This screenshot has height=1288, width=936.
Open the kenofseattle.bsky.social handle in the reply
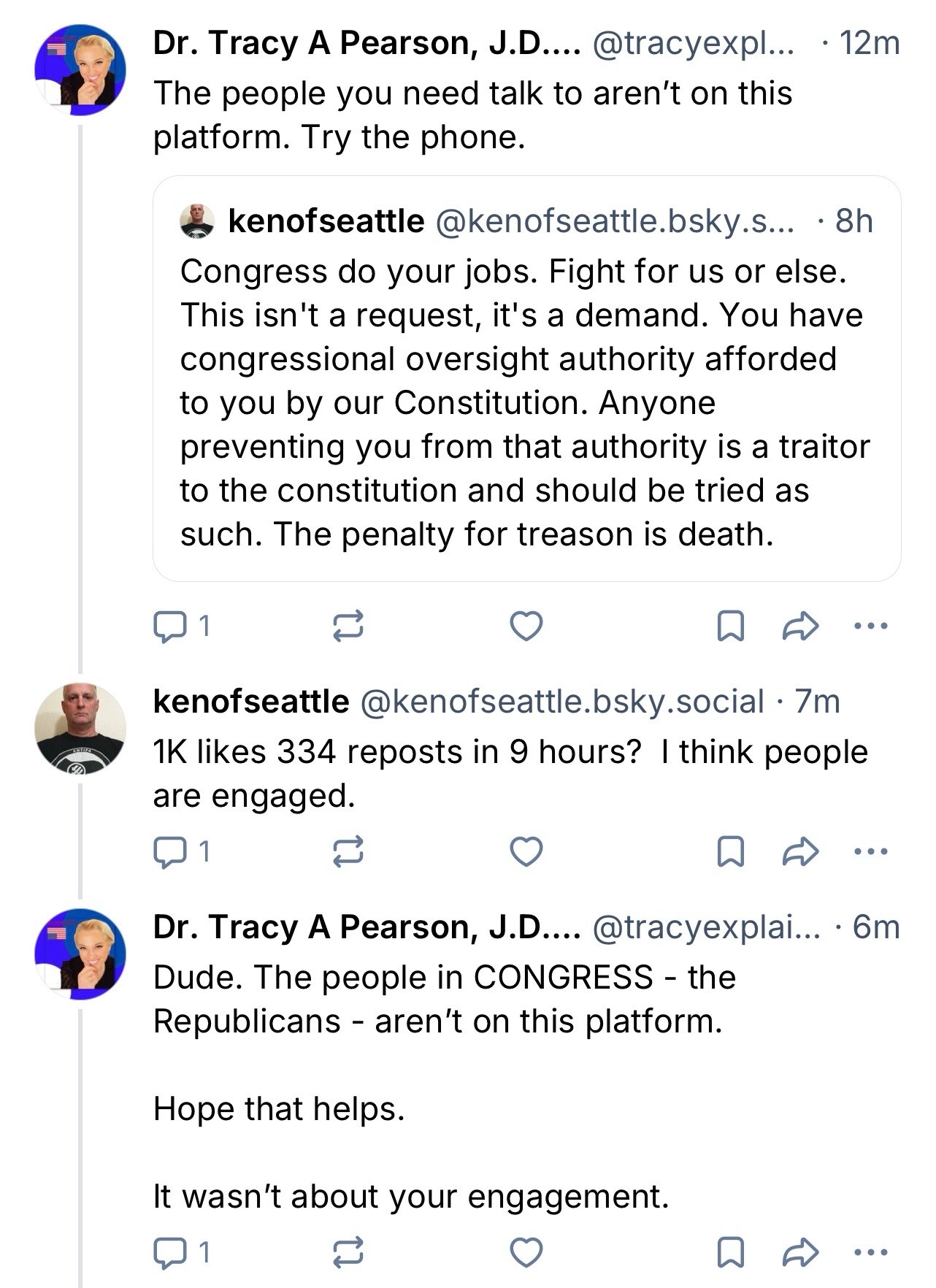coord(561,702)
